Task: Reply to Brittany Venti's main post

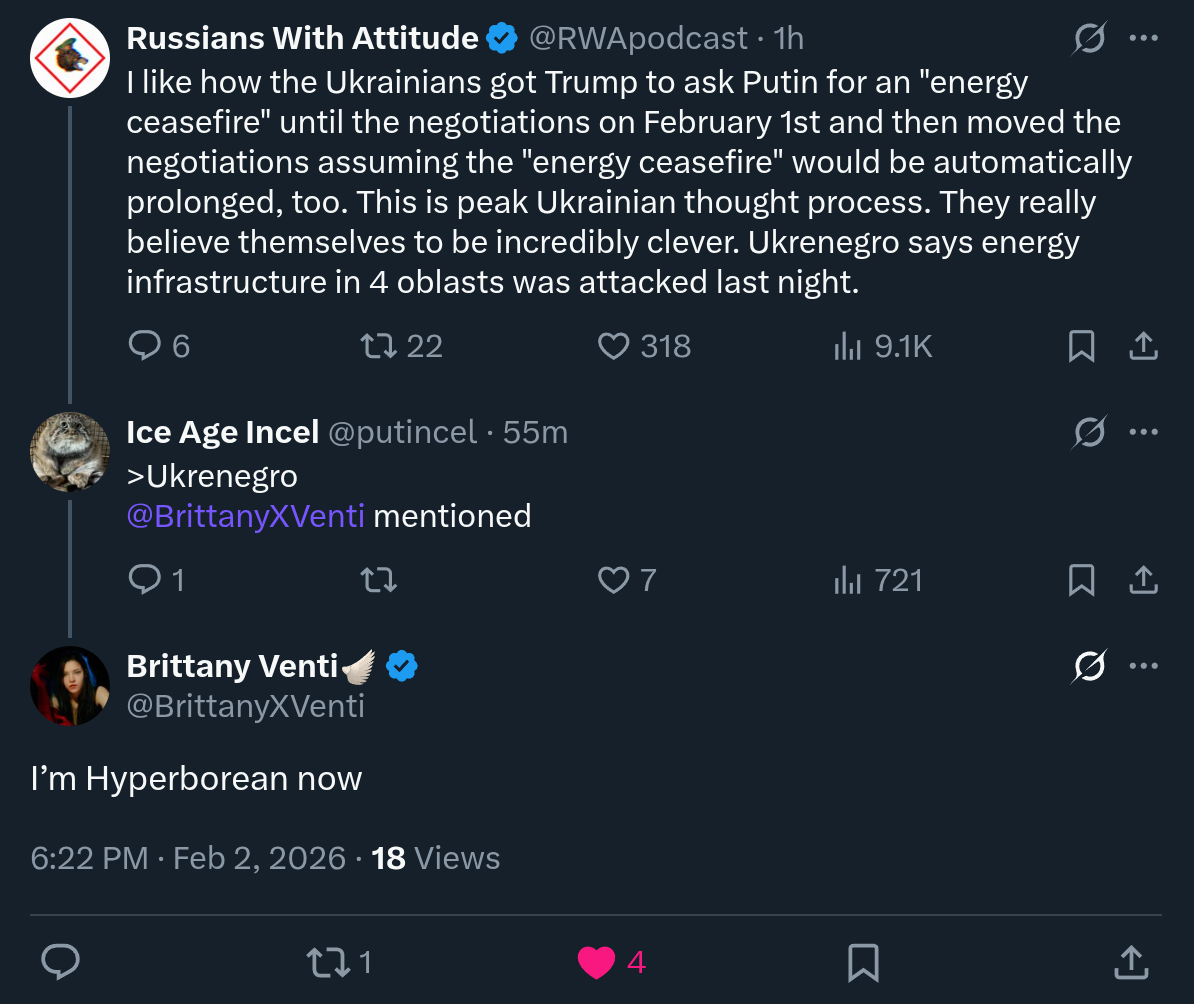Action: (61, 962)
